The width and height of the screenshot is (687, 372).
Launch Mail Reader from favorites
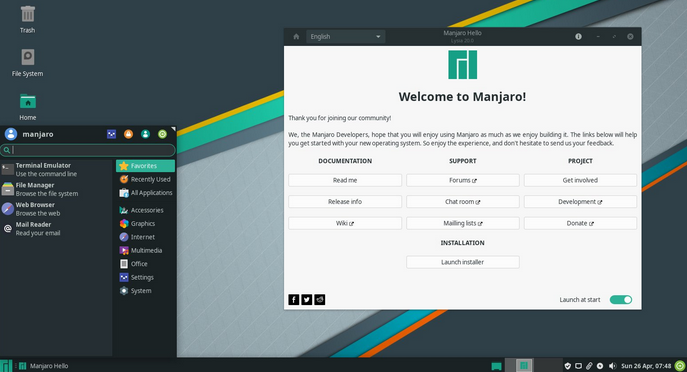coord(56,229)
